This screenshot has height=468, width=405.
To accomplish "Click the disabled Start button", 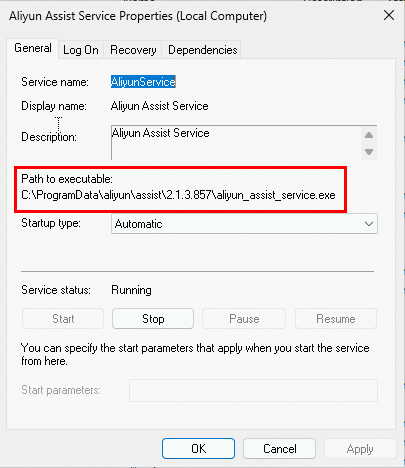I will [63, 319].
